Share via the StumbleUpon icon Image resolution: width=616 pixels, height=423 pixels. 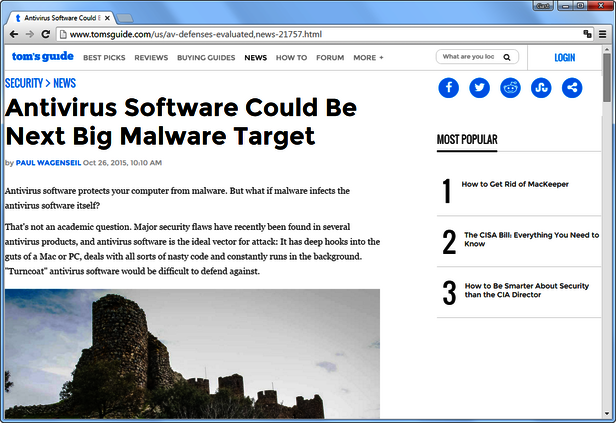tap(542, 87)
